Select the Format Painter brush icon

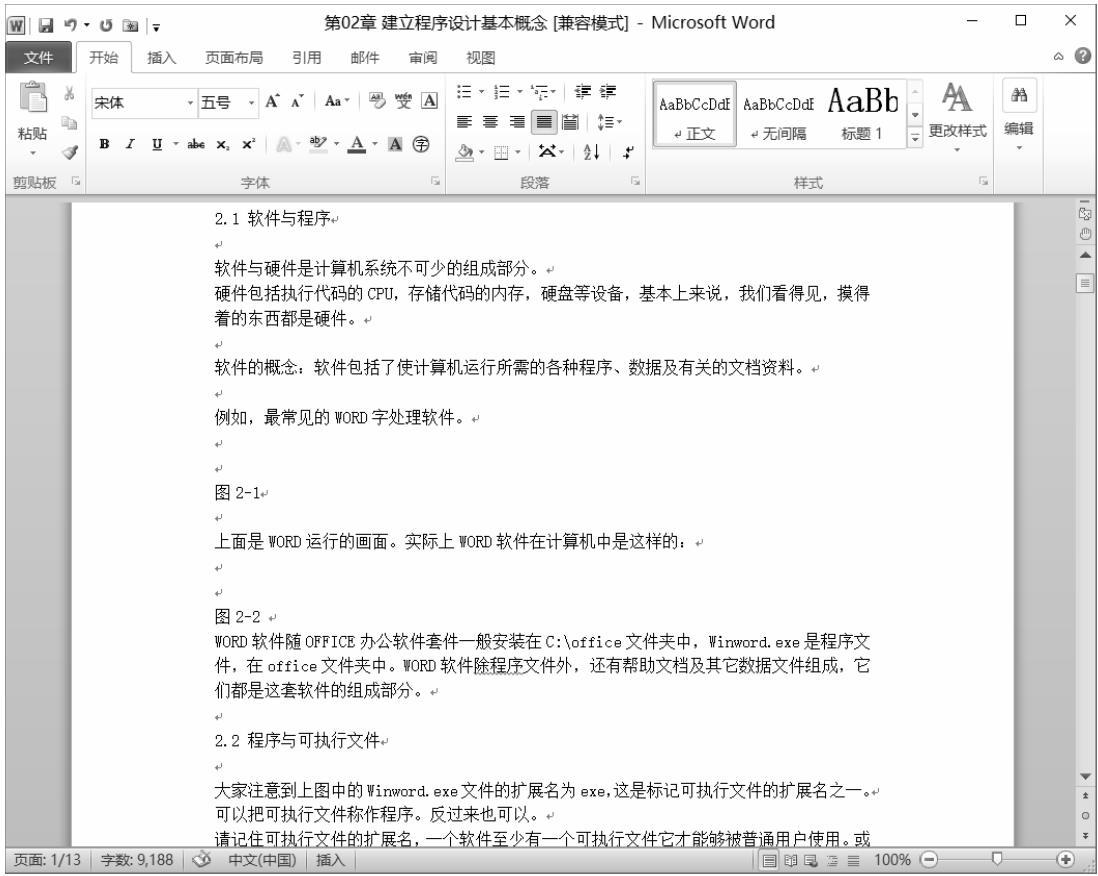[69, 152]
